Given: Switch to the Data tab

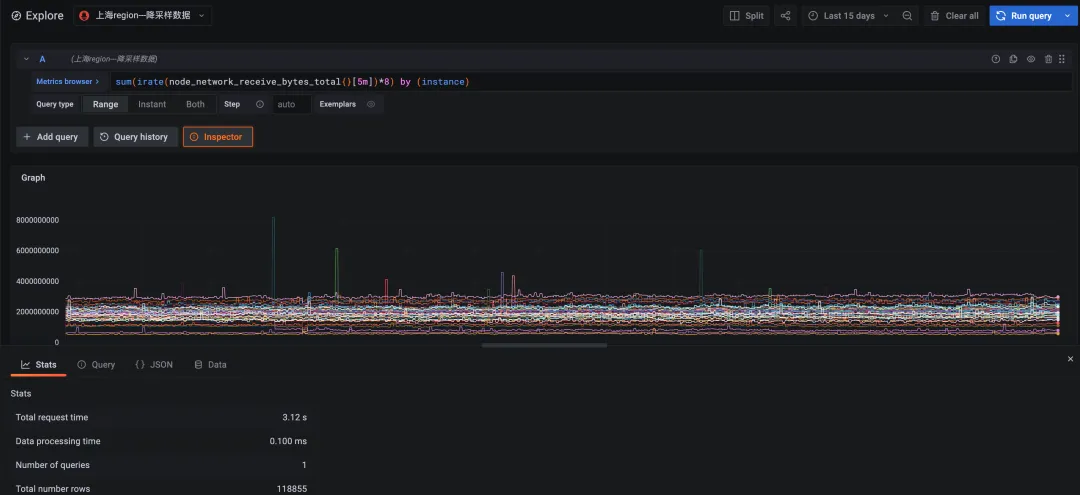Looking at the screenshot, I should [210, 365].
